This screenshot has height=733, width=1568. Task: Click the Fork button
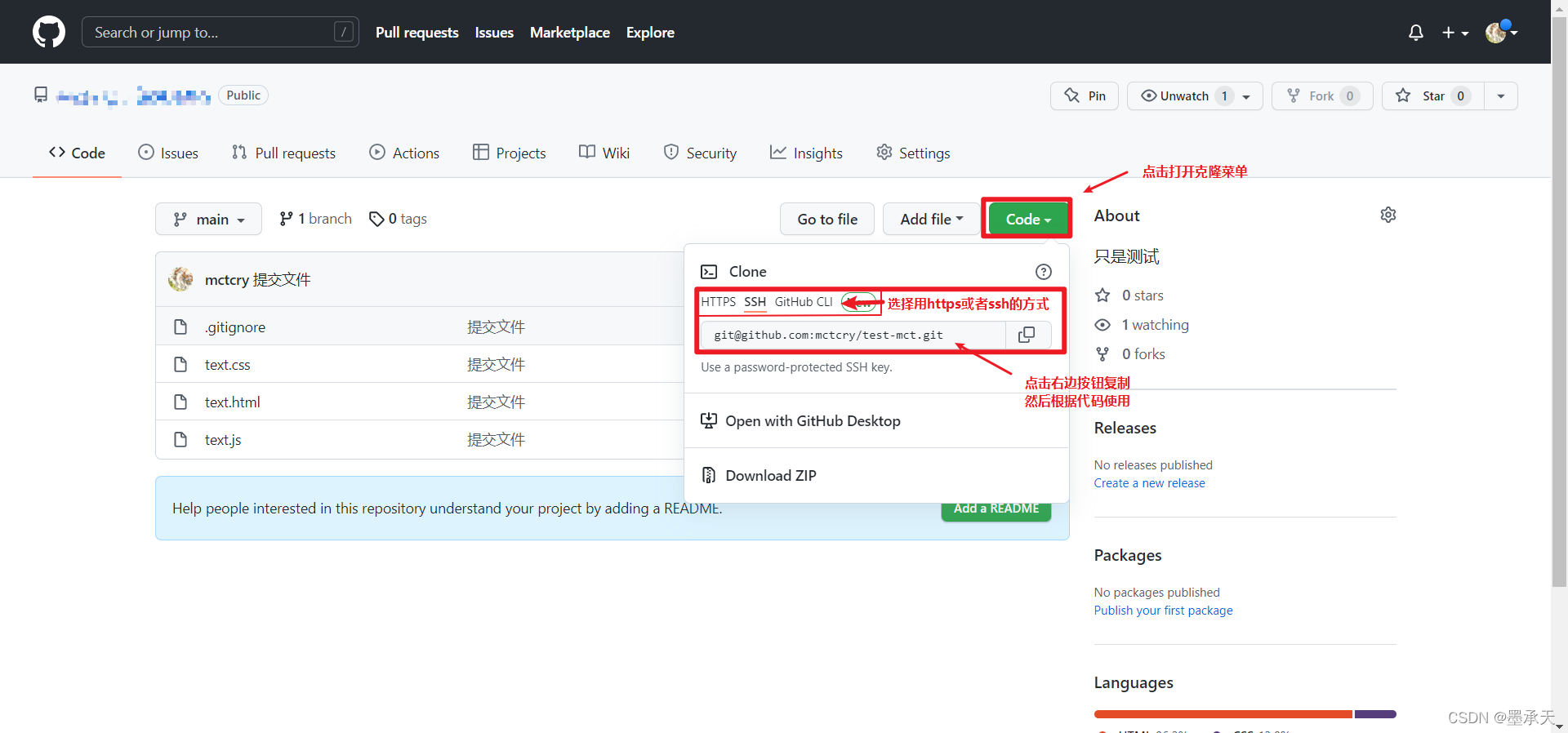tap(1322, 96)
